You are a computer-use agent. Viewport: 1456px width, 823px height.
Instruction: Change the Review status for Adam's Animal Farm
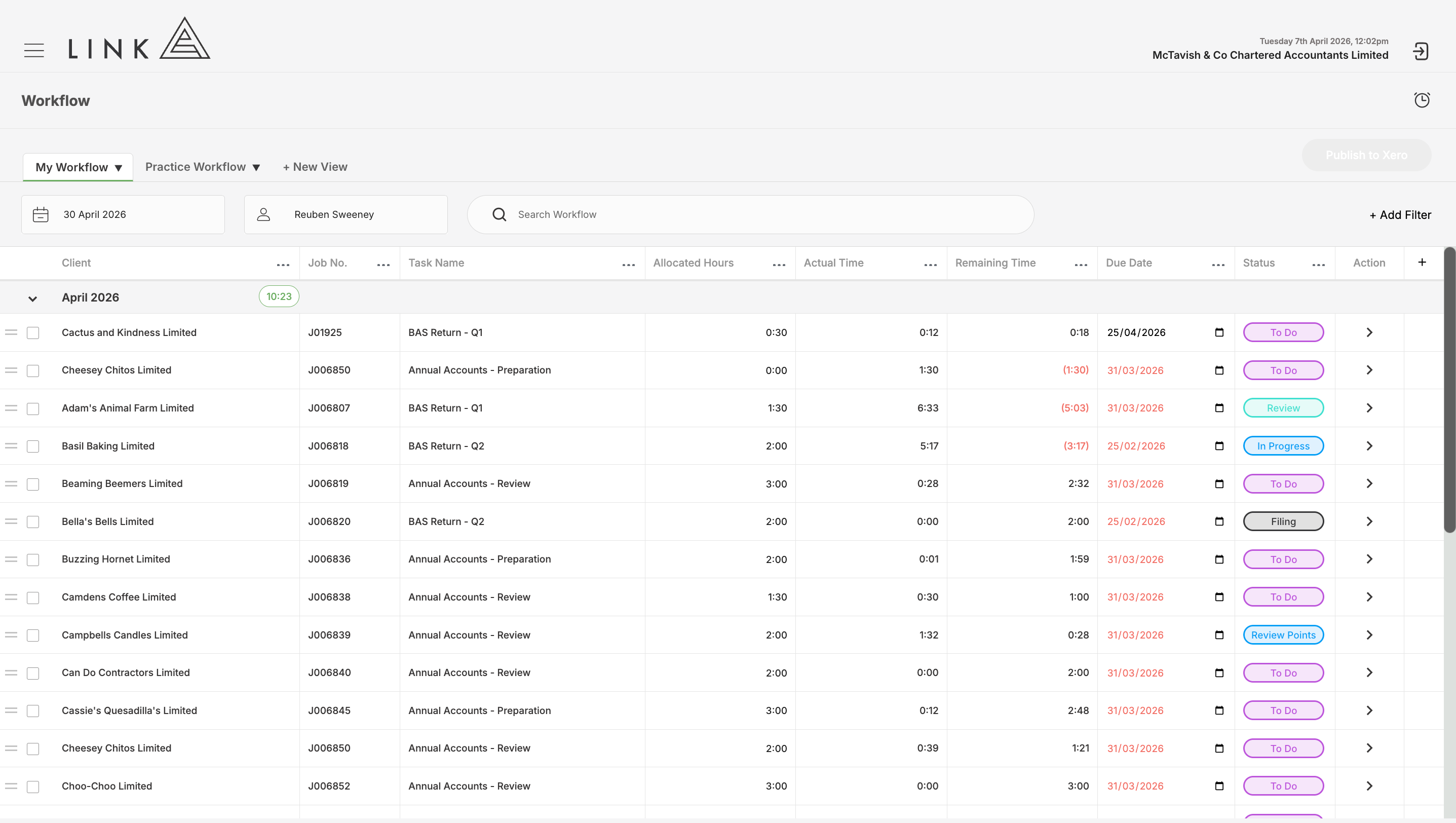point(1283,408)
